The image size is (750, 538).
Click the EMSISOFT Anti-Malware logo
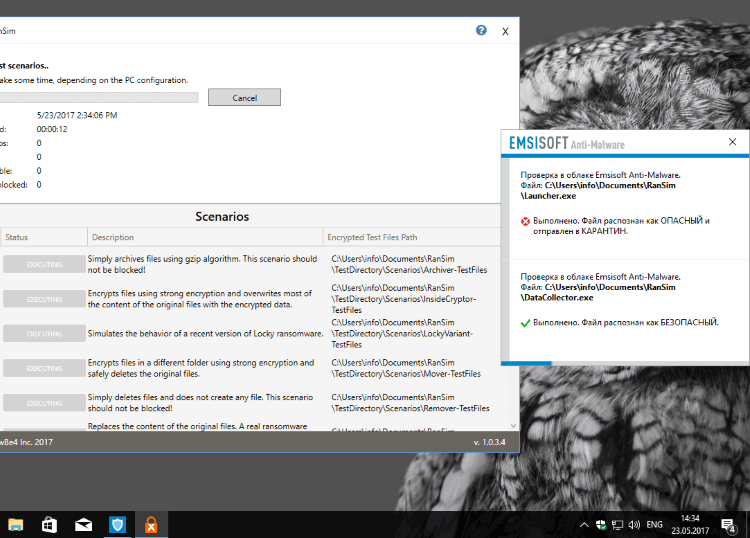click(567, 143)
